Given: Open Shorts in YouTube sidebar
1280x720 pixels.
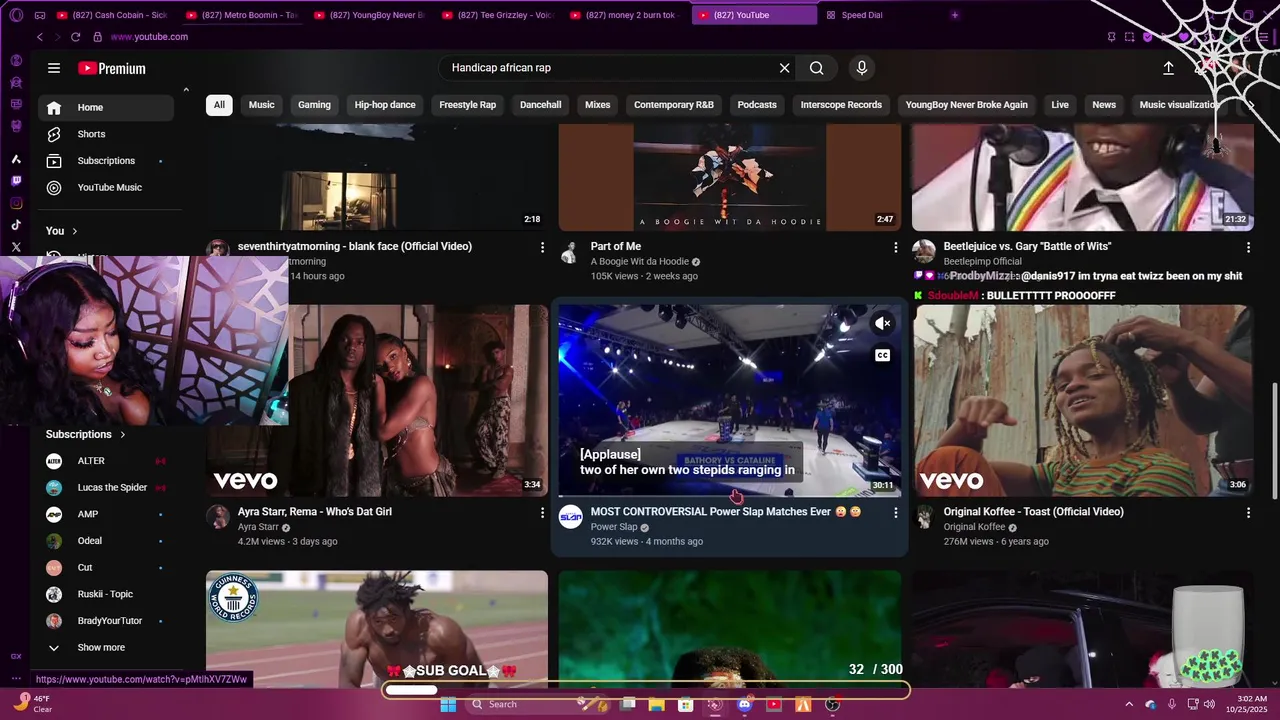Looking at the screenshot, I should pyautogui.click(x=106, y=134).
